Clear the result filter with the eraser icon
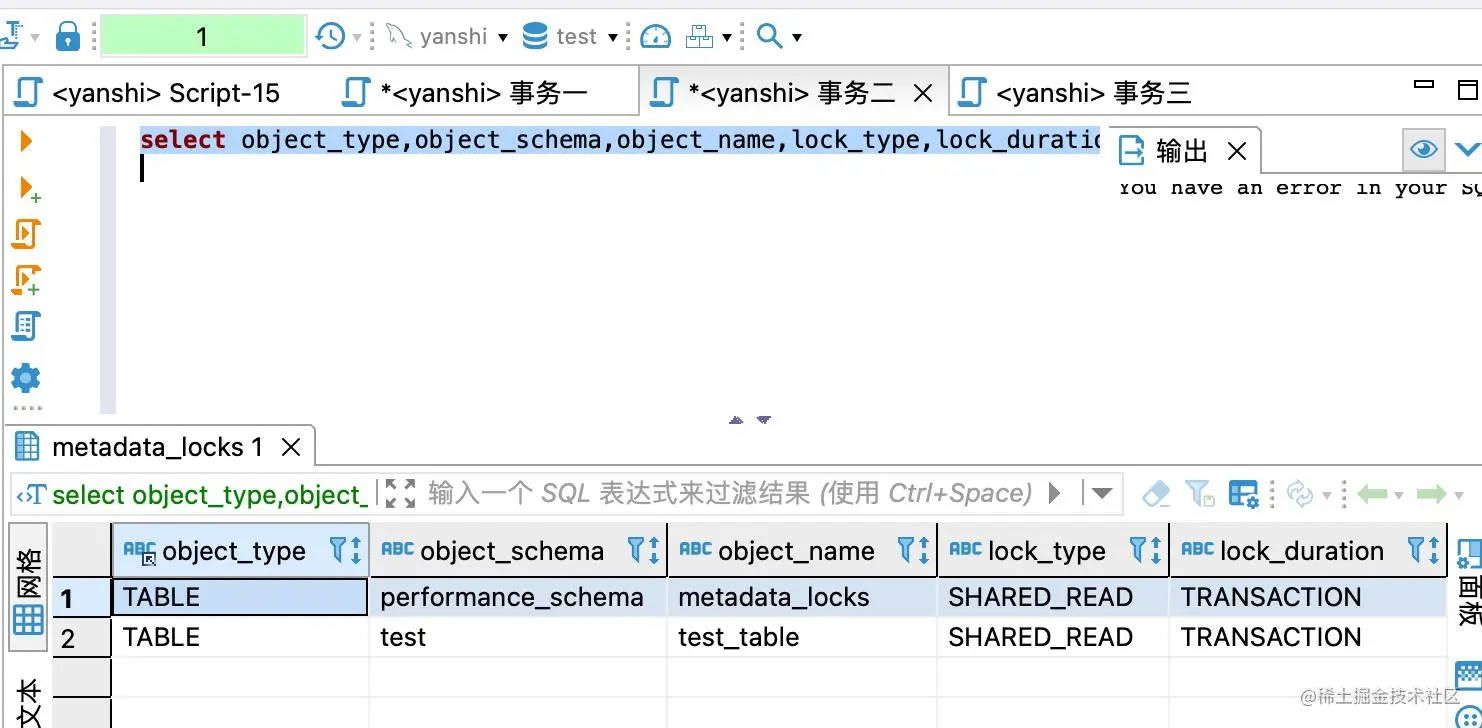 click(1156, 493)
